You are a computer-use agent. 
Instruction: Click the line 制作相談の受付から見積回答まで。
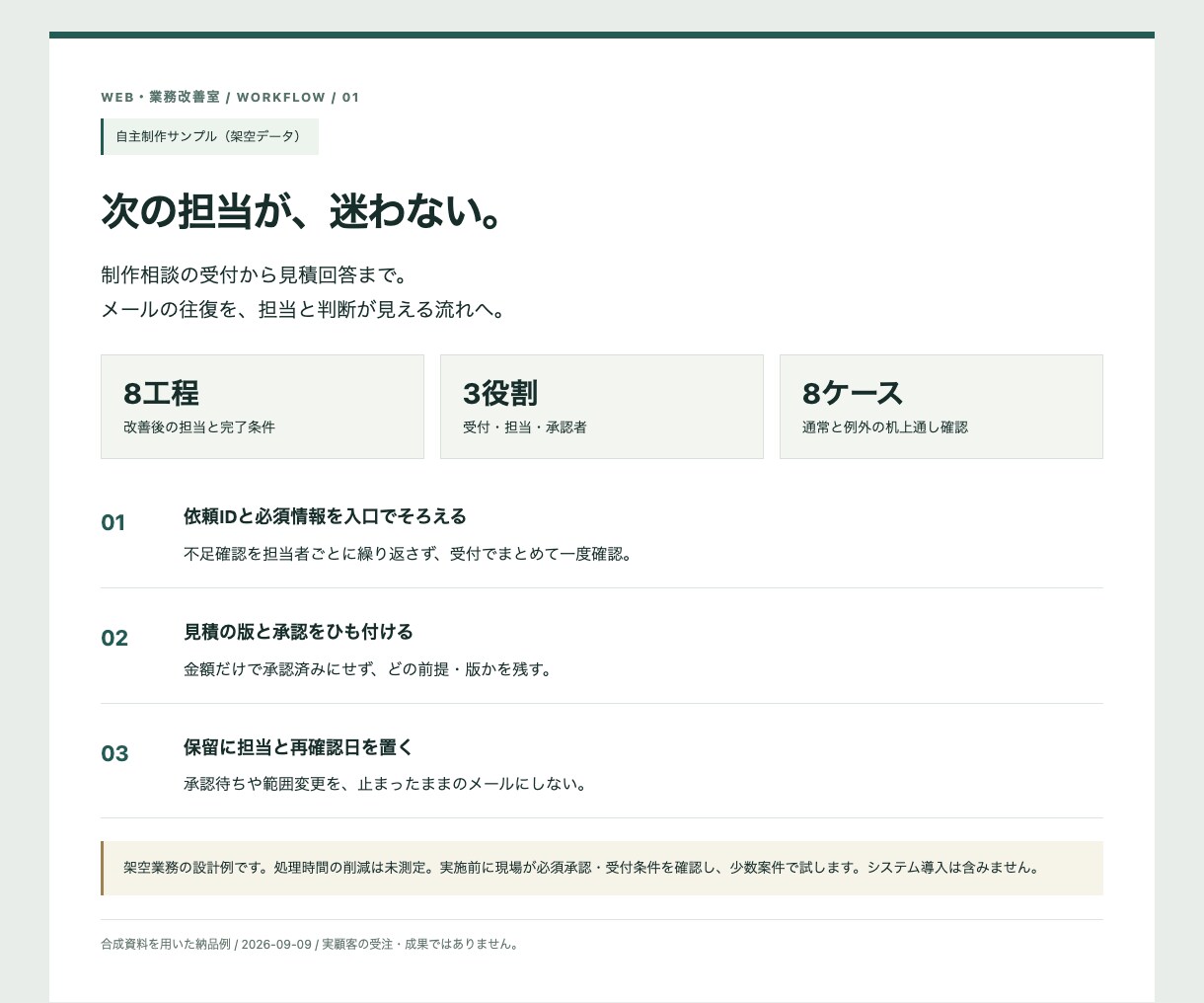[x=255, y=274]
